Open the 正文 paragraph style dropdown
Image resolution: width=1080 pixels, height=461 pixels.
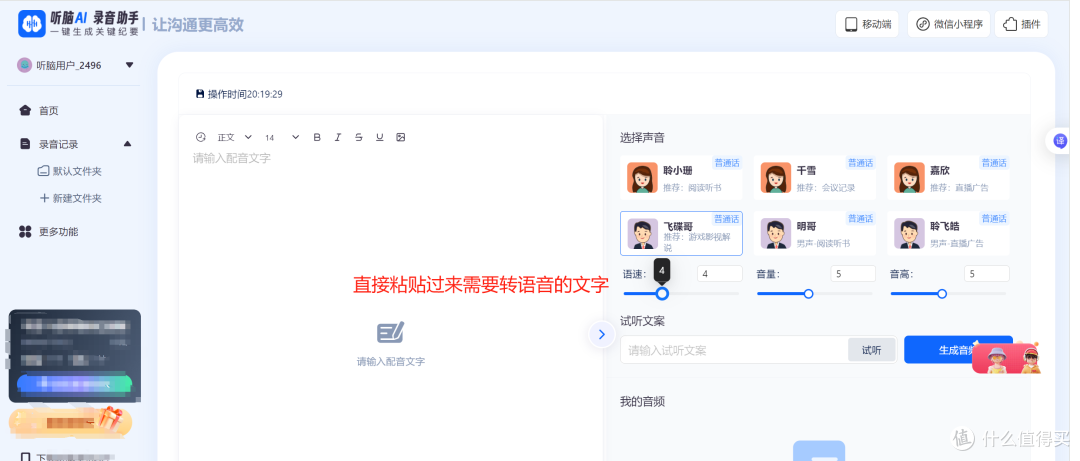(x=235, y=137)
